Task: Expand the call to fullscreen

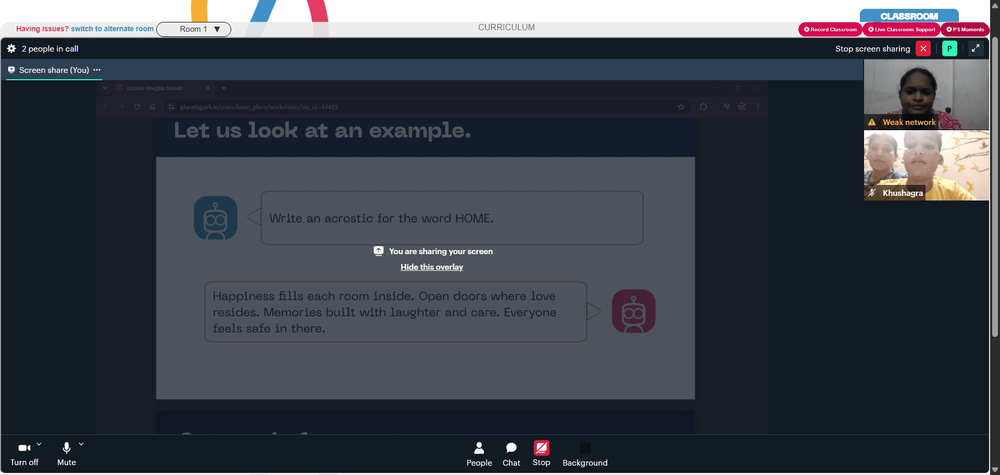Action: click(x=975, y=48)
